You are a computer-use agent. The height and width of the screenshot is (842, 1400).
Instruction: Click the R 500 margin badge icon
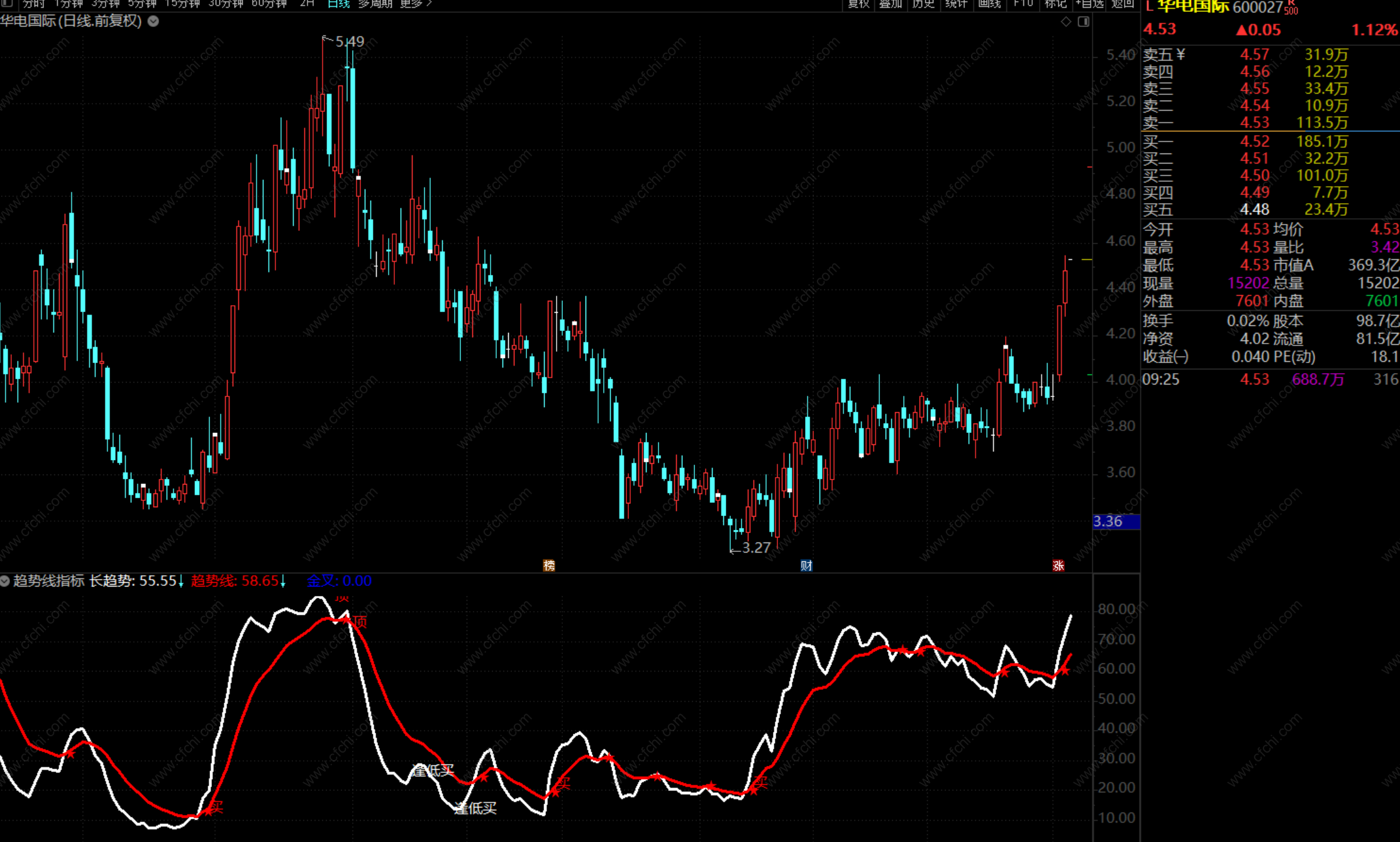pyautogui.click(x=1291, y=8)
